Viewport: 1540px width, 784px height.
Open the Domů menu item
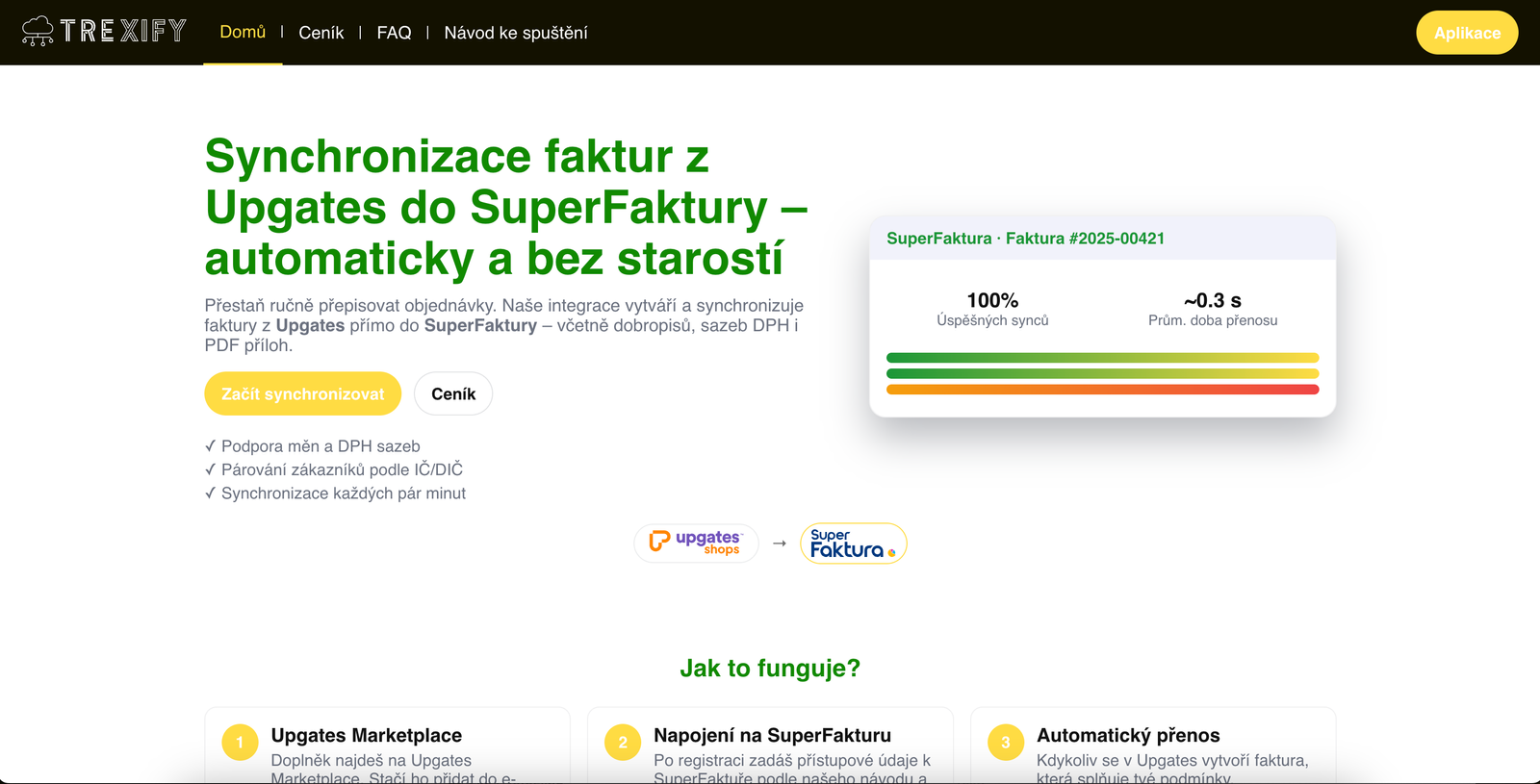coord(243,32)
